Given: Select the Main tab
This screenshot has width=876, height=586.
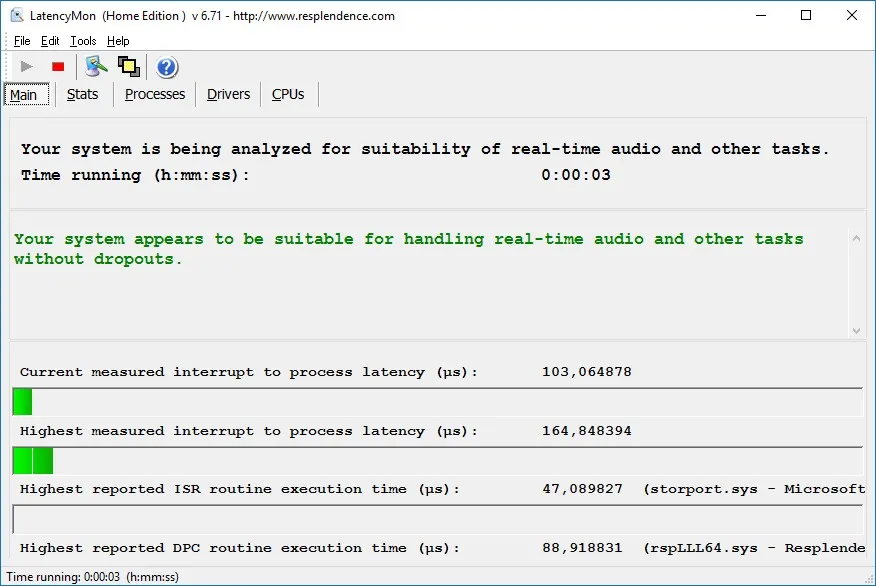Looking at the screenshot, I should [26, 94].
